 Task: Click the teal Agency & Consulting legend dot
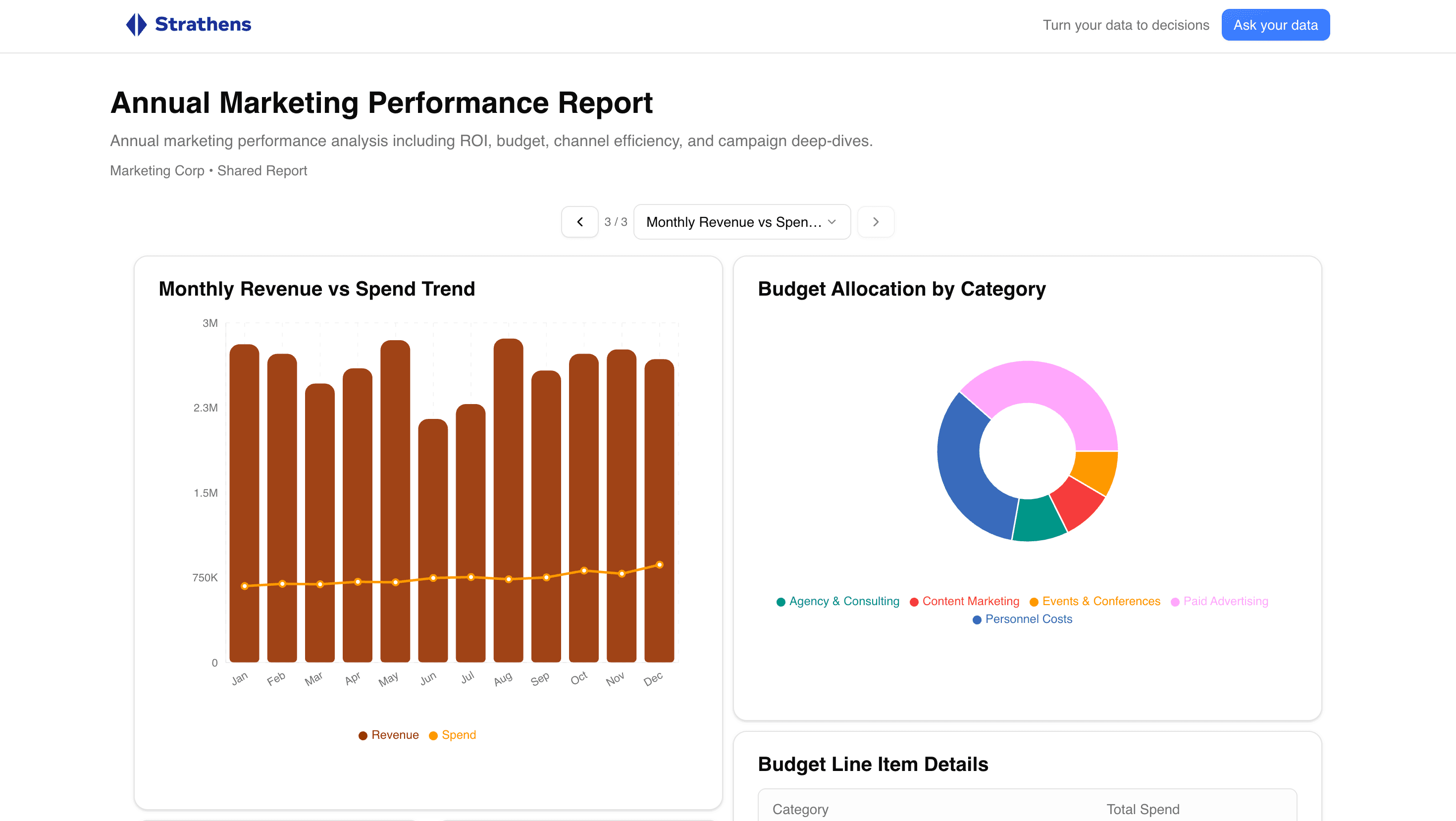(780, 601)
